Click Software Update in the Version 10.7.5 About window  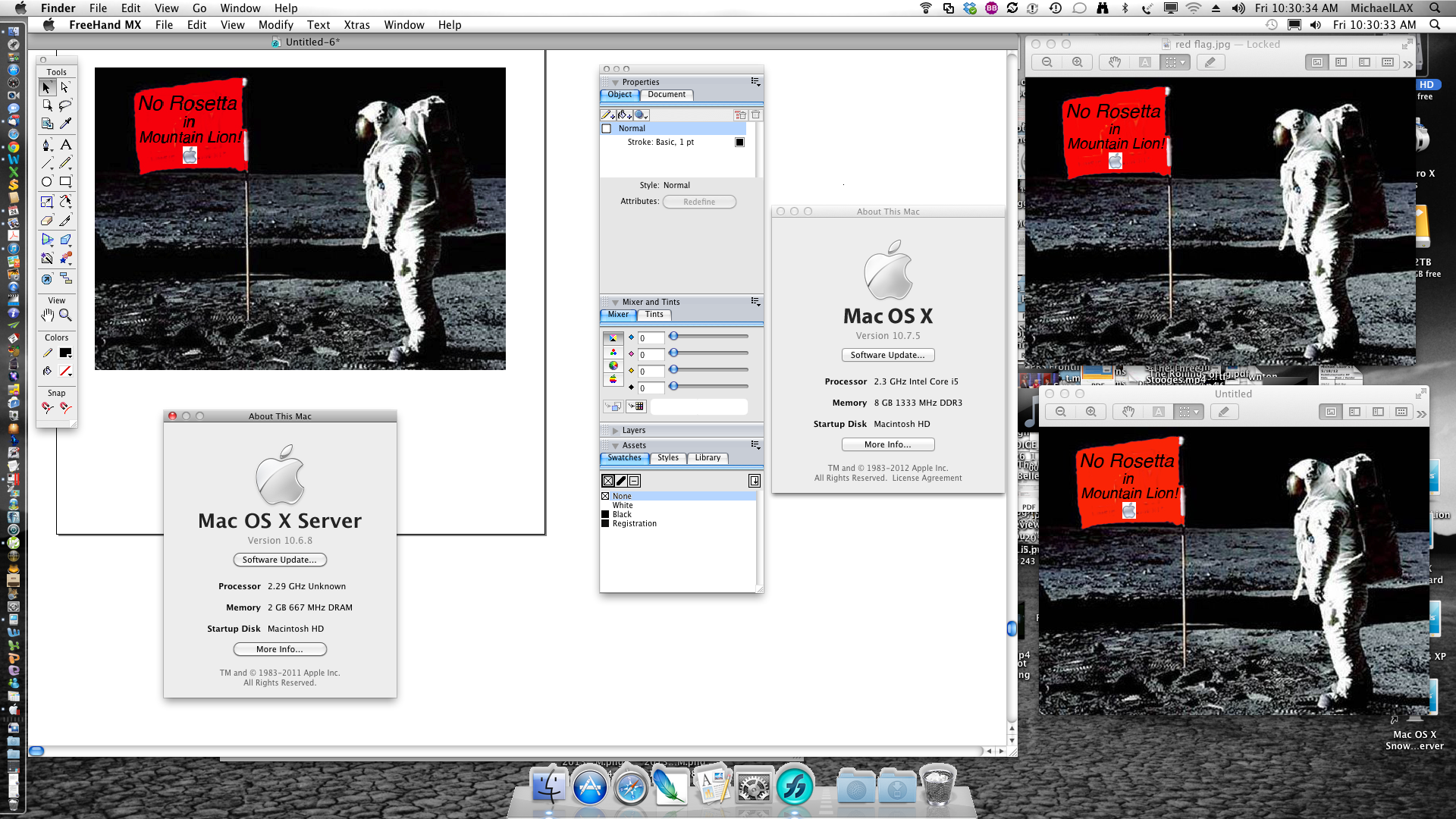click(x=888, y=356)
